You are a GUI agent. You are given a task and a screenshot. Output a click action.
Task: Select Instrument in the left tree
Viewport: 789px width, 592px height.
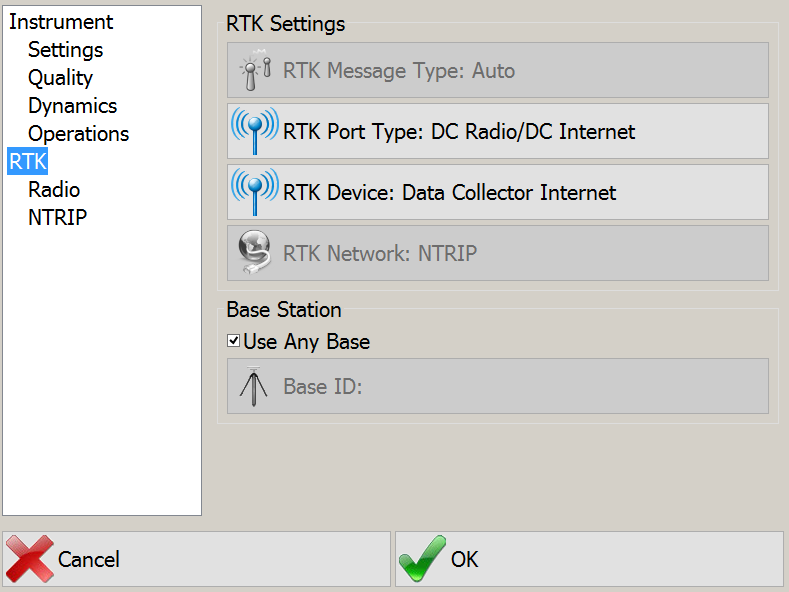click(61, 22)
